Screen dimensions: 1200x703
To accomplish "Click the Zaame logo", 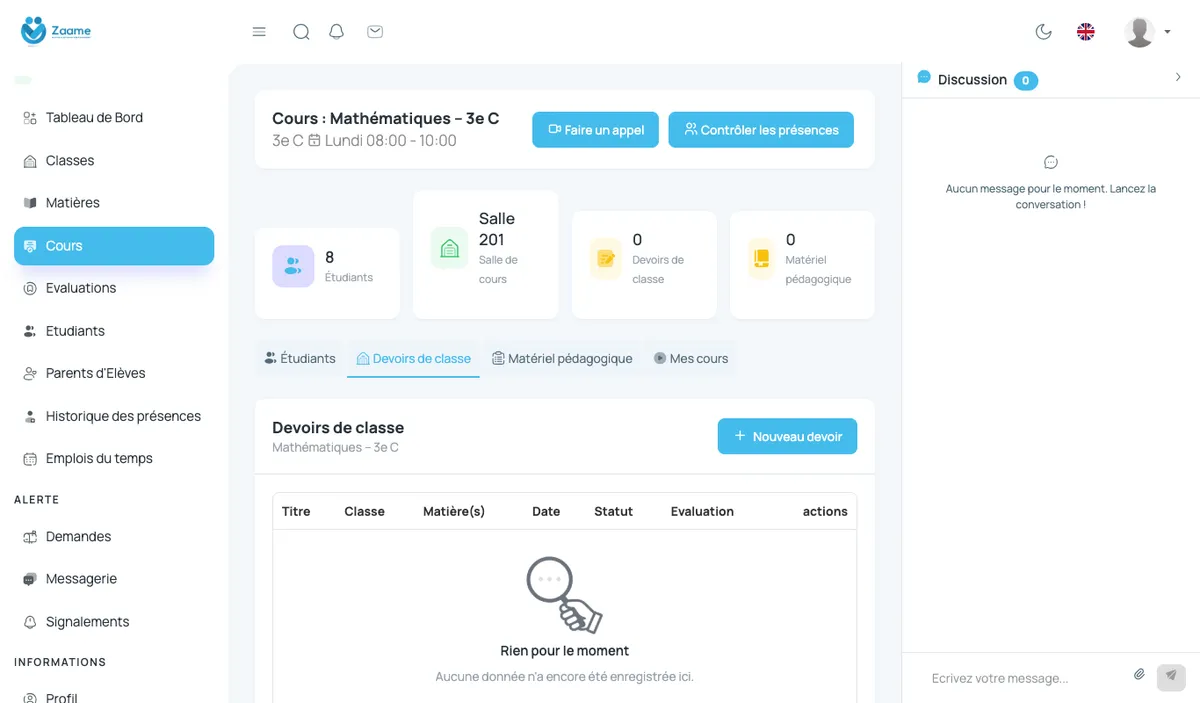I will [x=56, y=31].
